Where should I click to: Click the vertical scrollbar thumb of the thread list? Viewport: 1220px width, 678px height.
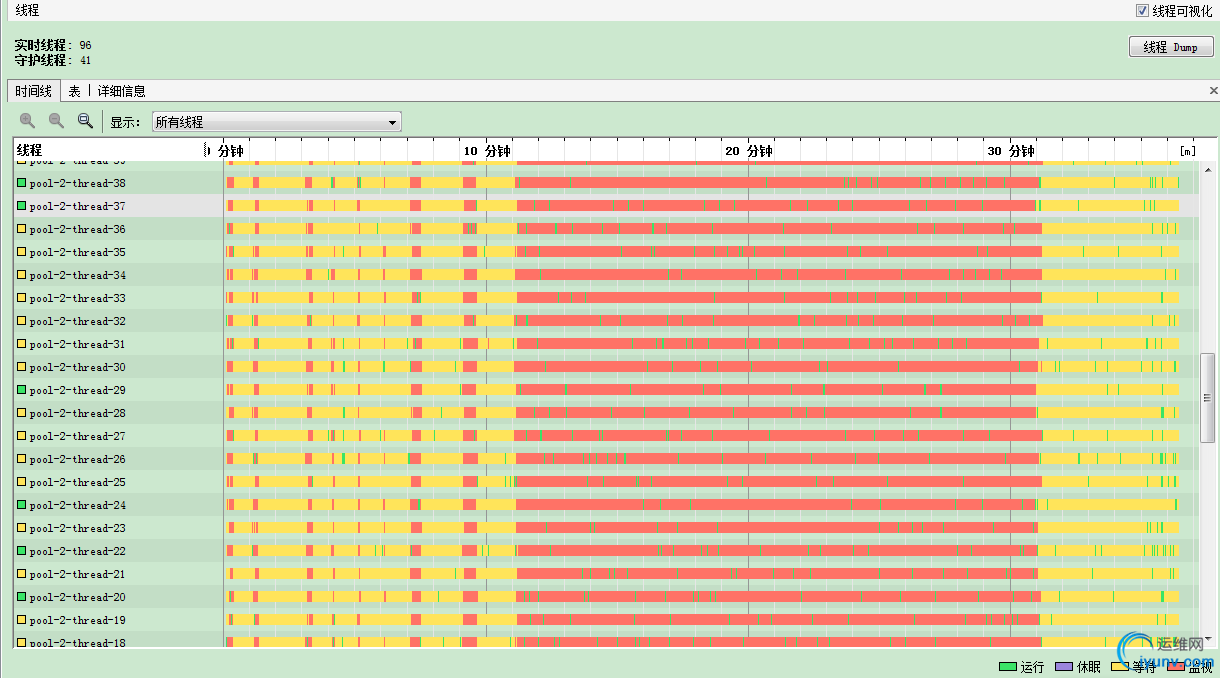[1208, 397]
